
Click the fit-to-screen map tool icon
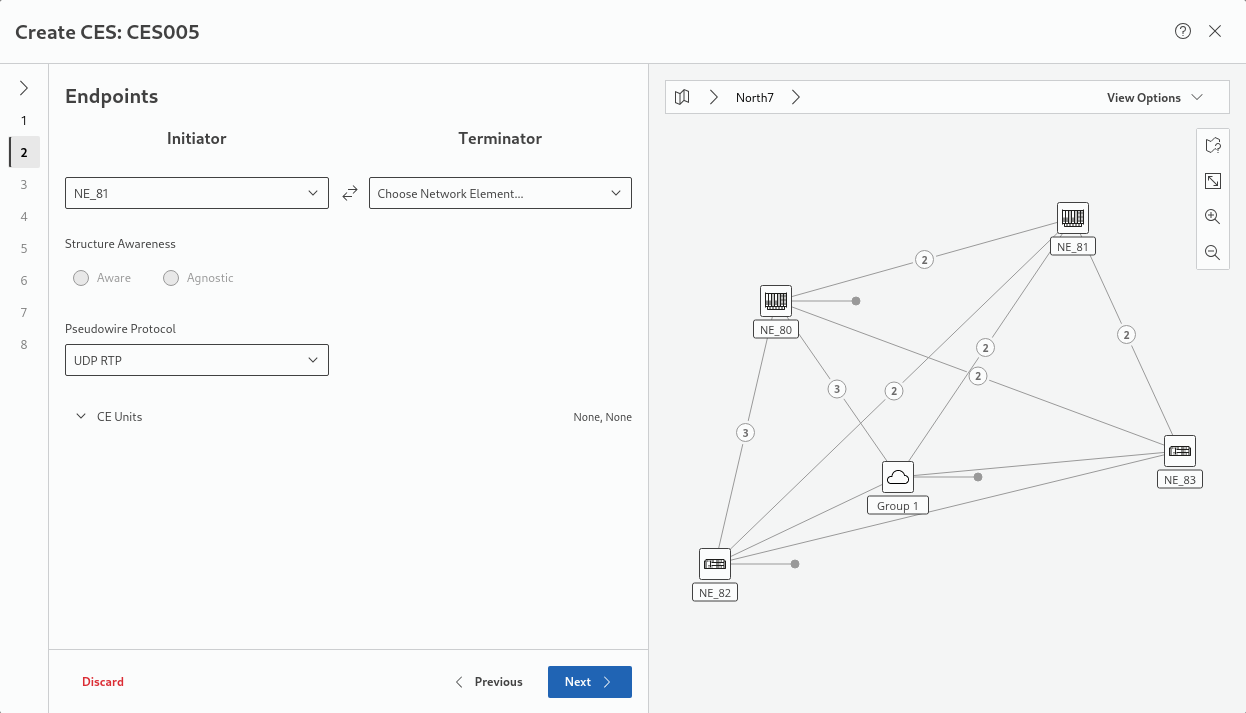coord(1212,181)
